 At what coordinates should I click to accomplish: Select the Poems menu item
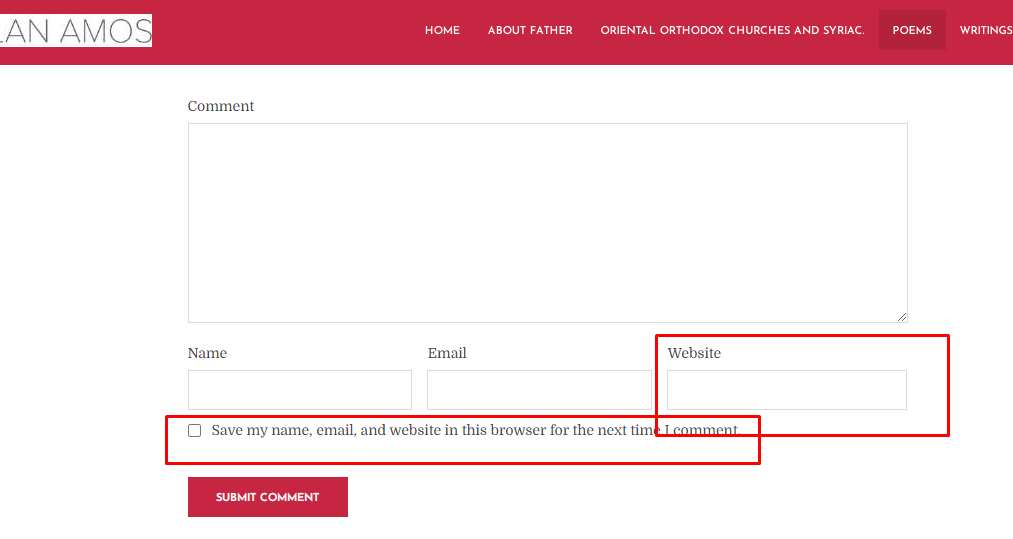[x=912, y=30]
